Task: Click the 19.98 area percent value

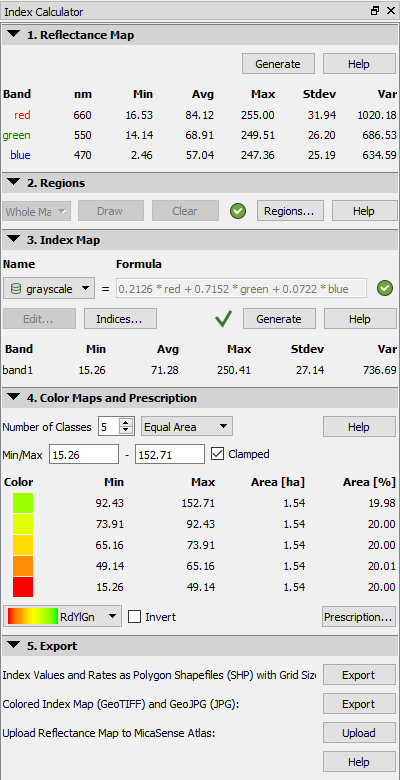Action: pos(383,503)
